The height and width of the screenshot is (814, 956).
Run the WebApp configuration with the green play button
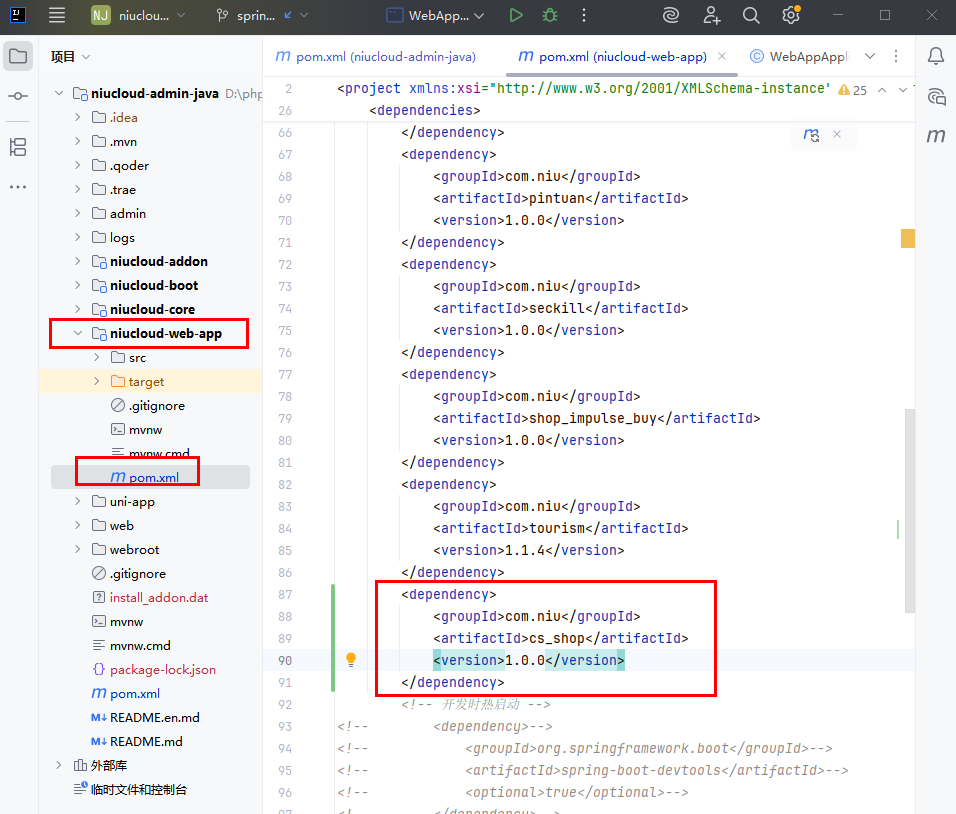click(x=515, y=15)
